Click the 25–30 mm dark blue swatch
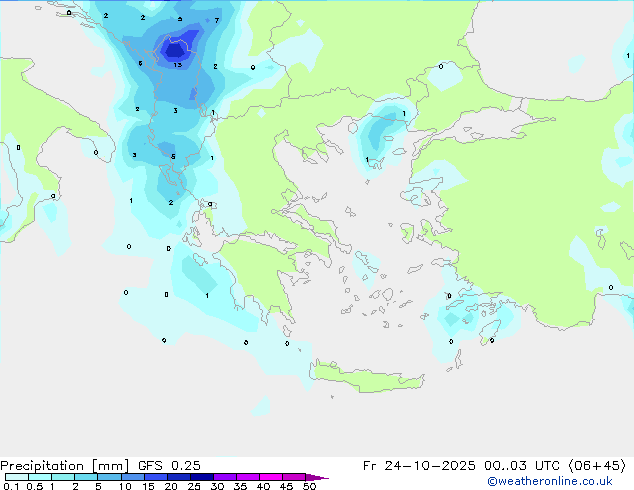Viewport: 634px width, 490px height. coord(201,477)
